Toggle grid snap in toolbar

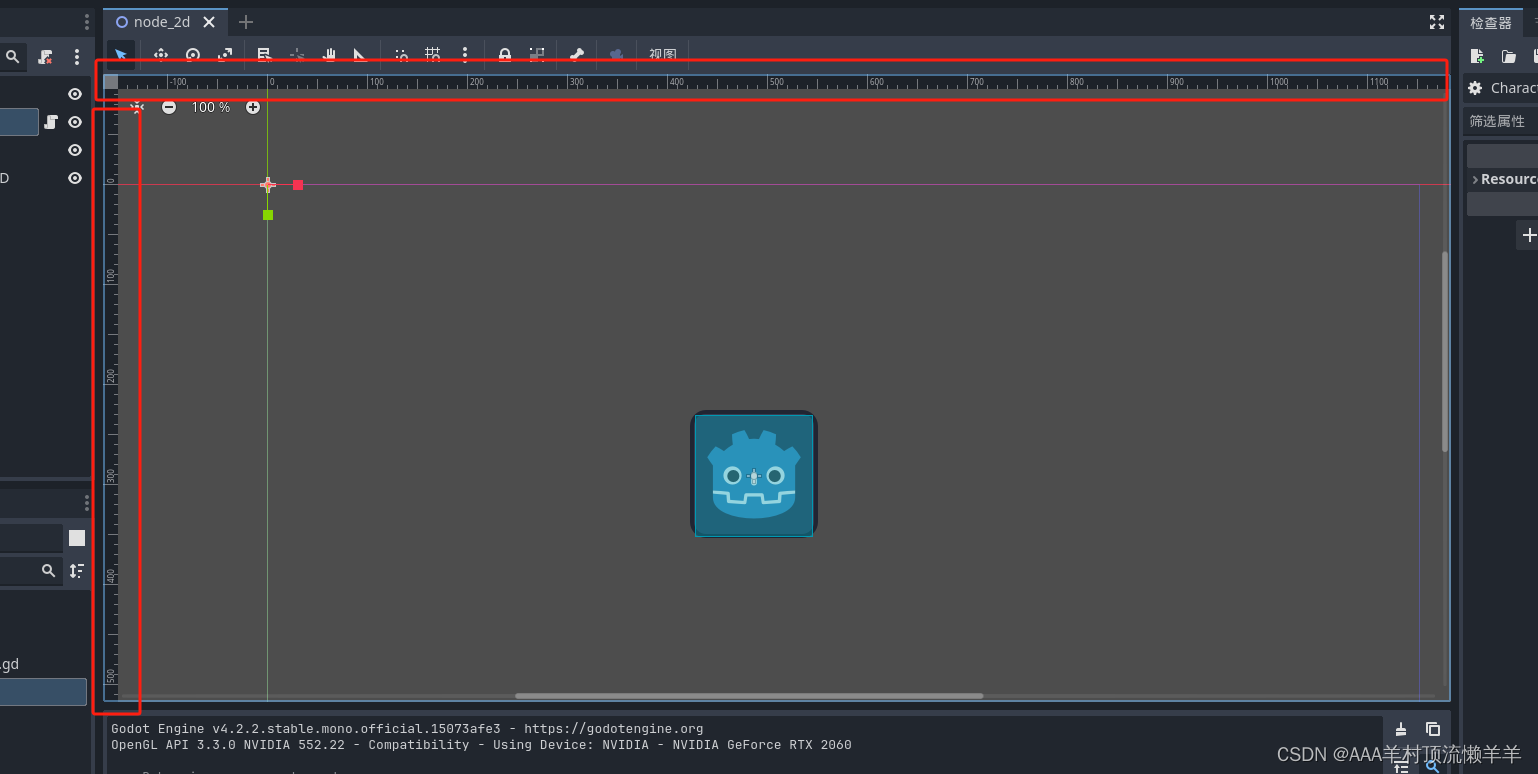[x=433, y=55]
